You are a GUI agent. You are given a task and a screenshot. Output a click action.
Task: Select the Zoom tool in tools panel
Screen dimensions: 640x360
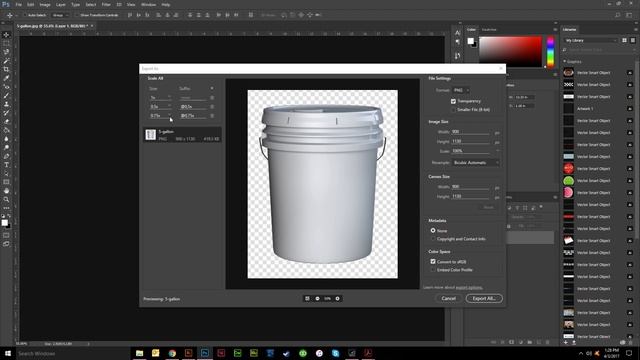6,200
